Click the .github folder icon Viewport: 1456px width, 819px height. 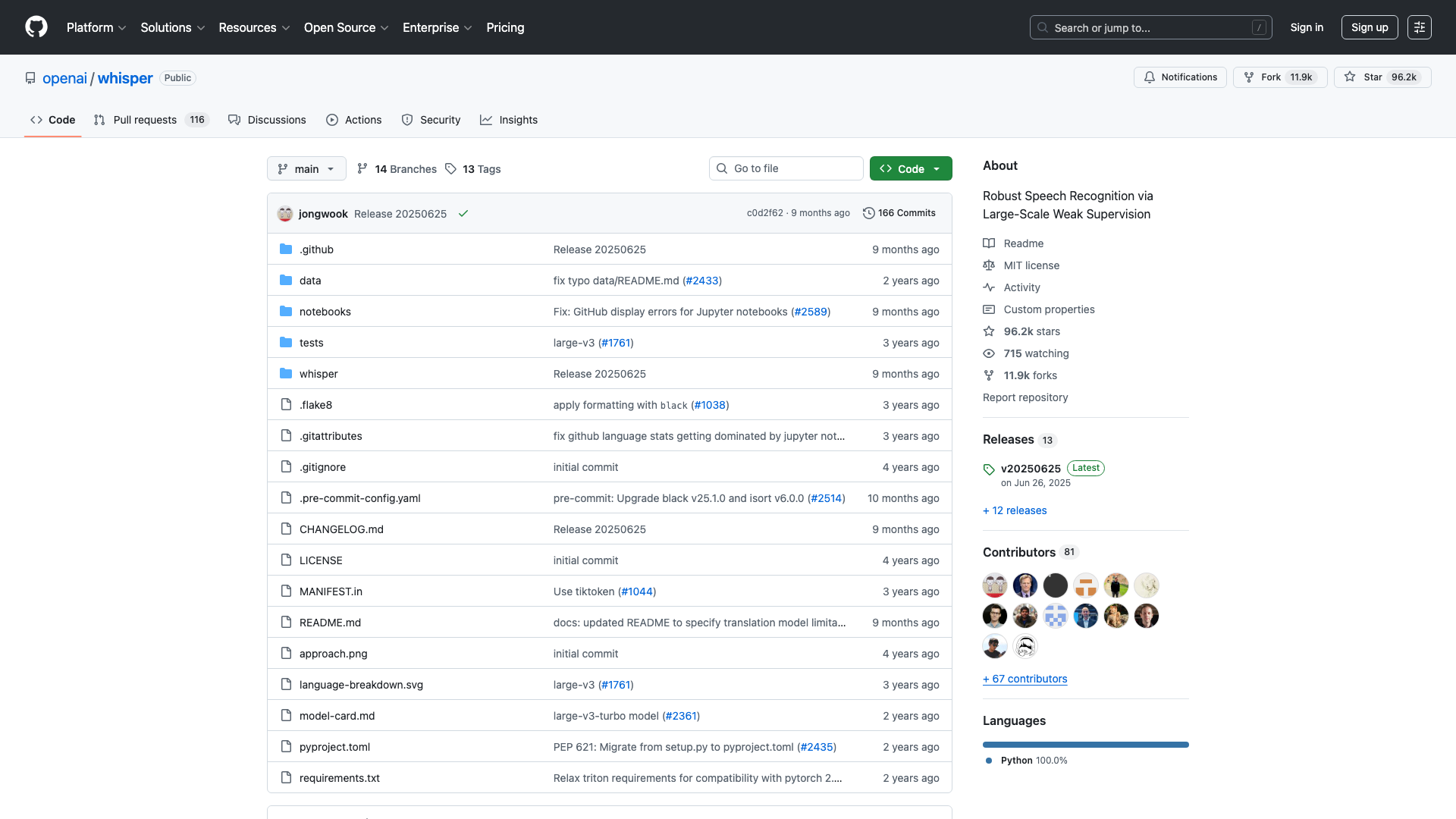pos(287,249)
